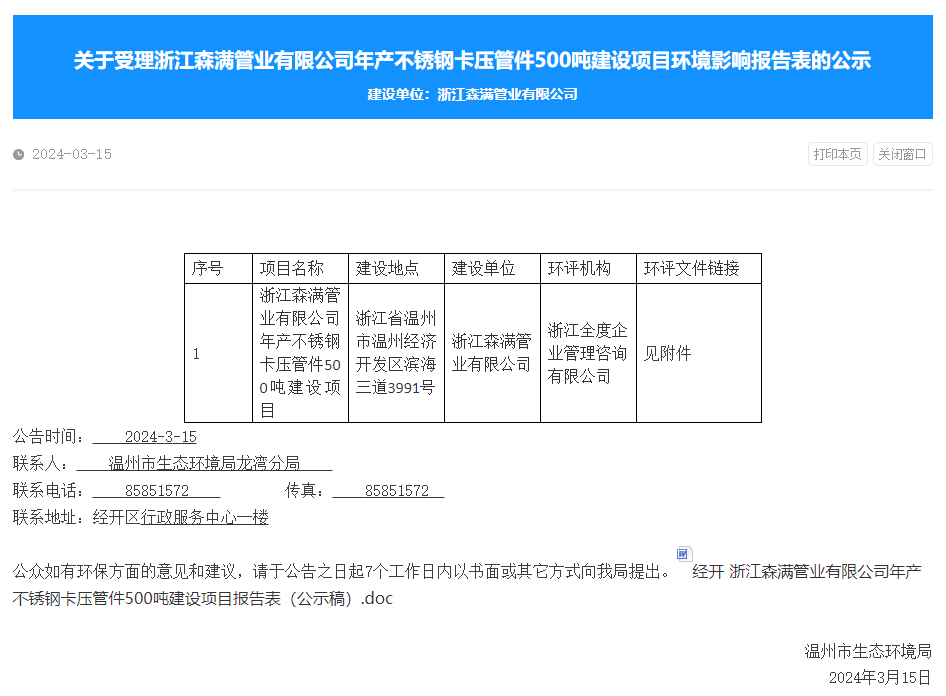Select the 项目名称 table header cell
This screenshot has width=946, height=696.
300,268
